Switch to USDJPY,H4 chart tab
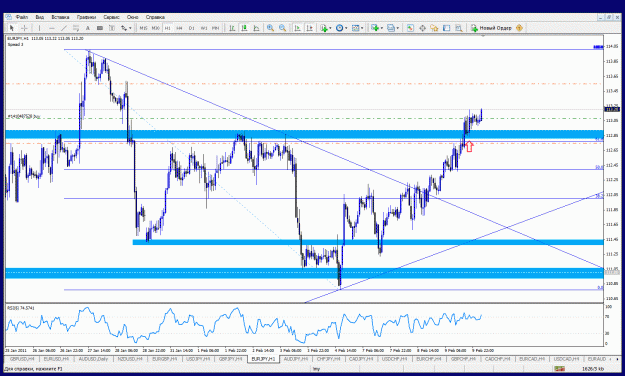Image resolution: width=625 pixels, height=376 pixels. [x=198, y=359]
